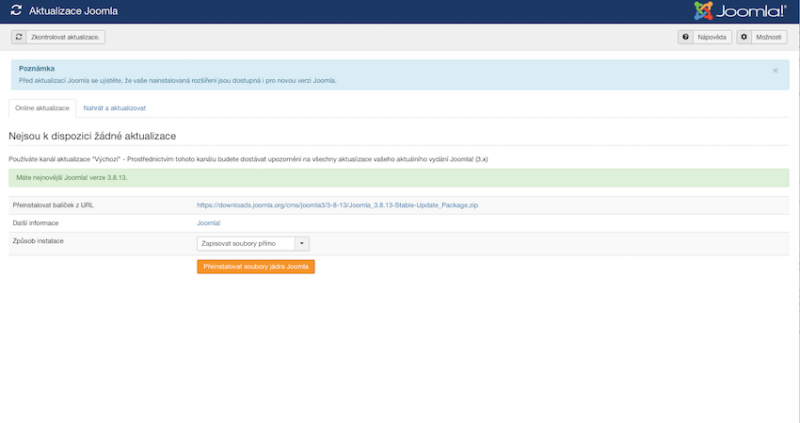
Task: Click the Aktualizace Joomla page title
Action: click(x=73, y=11)
